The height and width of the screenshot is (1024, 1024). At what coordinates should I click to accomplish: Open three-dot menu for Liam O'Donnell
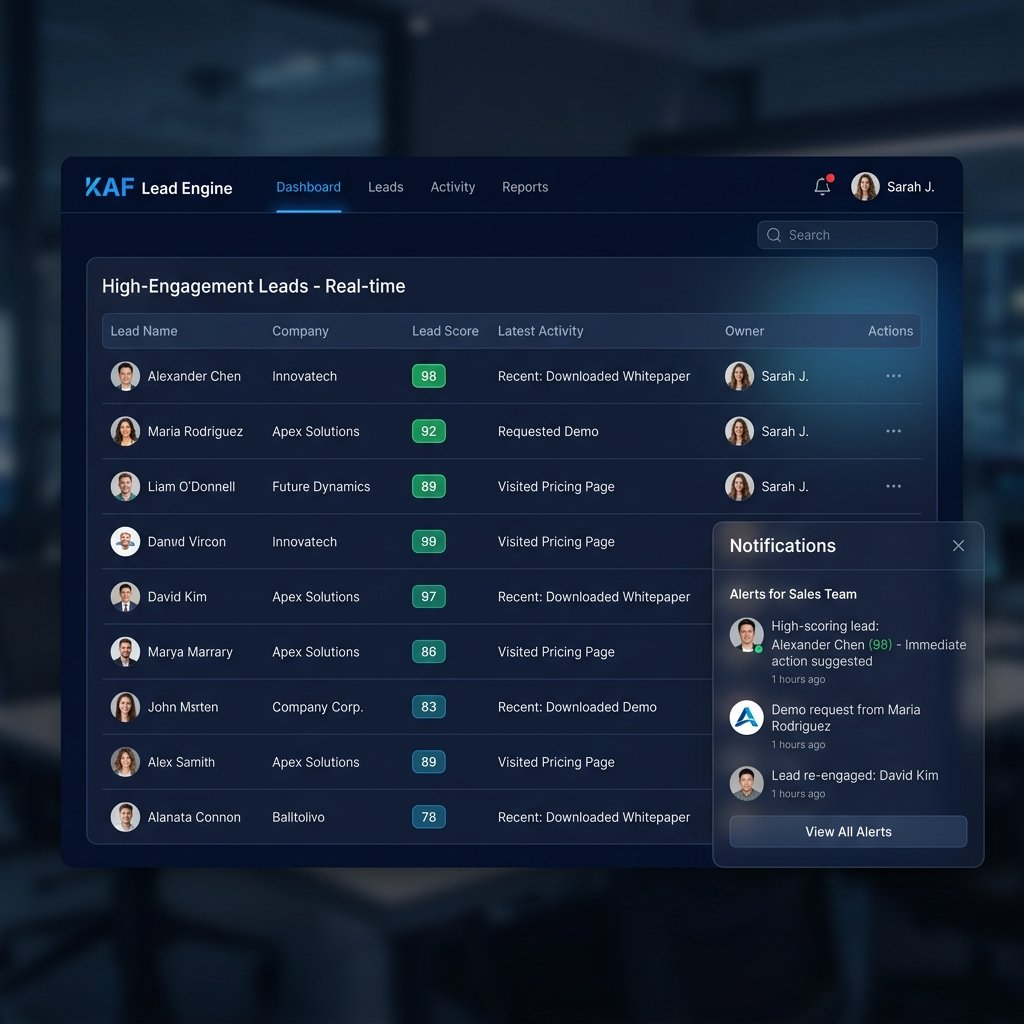click(x=893, y=487)
